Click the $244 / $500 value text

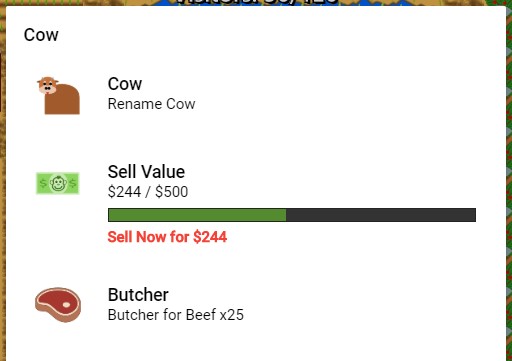pos(148,192)
